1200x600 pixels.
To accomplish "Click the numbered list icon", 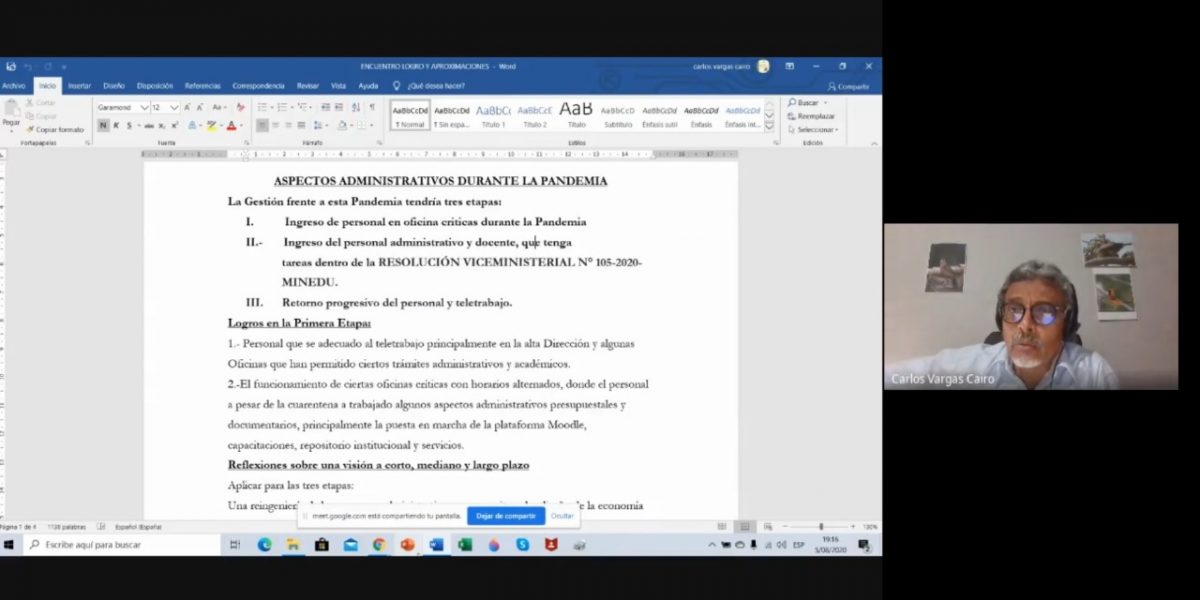I will coord(283,107).
